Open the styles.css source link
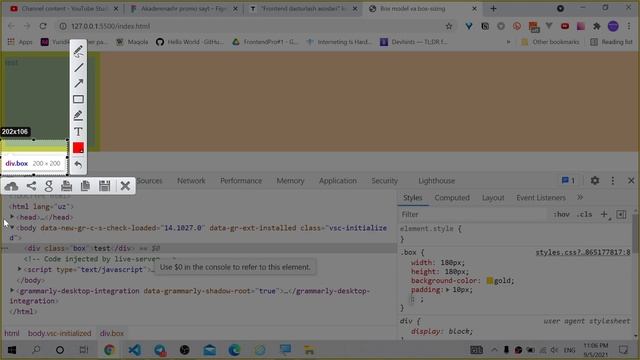The image size is (640, 360). pyautogui.click(x=582, y=252)
